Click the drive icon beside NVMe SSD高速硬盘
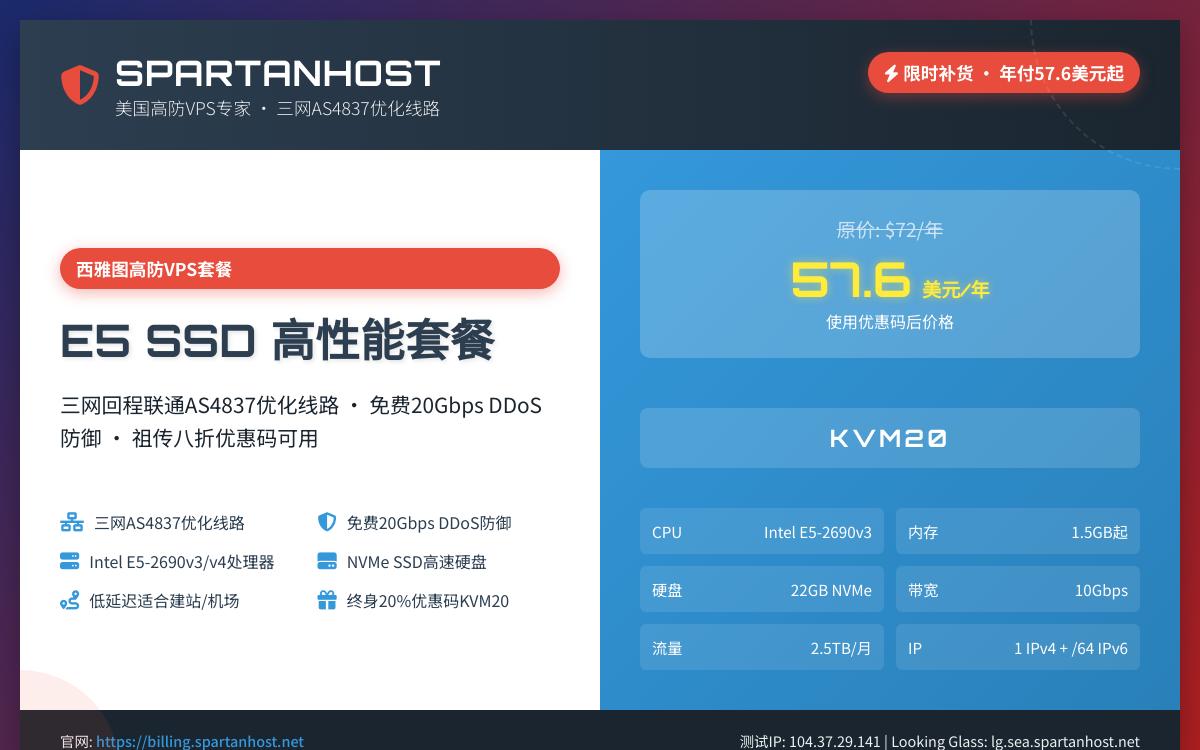Image resolution: width=1200 pixels, height=750 pixels. coord(327,561)
